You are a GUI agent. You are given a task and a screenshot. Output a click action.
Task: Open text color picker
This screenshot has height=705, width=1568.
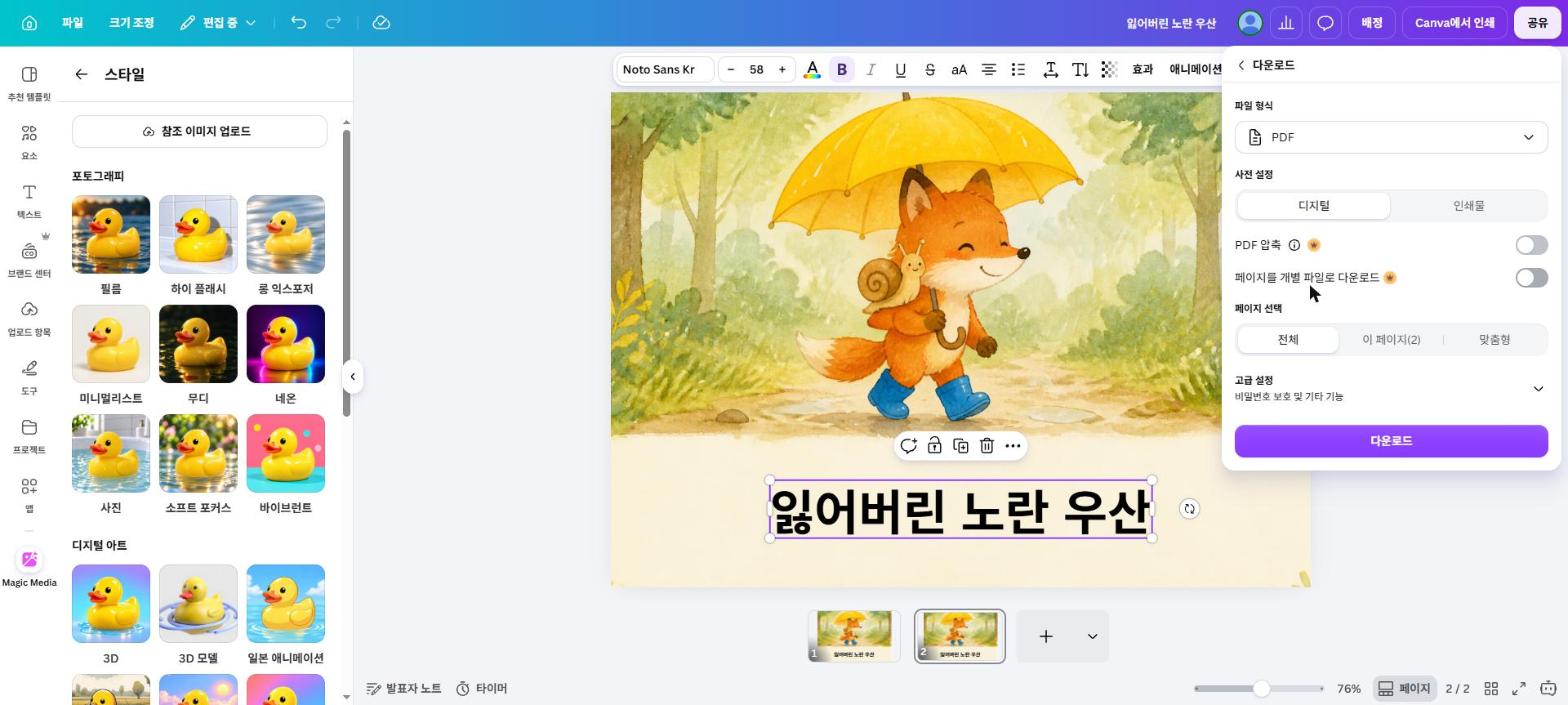tap(812, 69)
